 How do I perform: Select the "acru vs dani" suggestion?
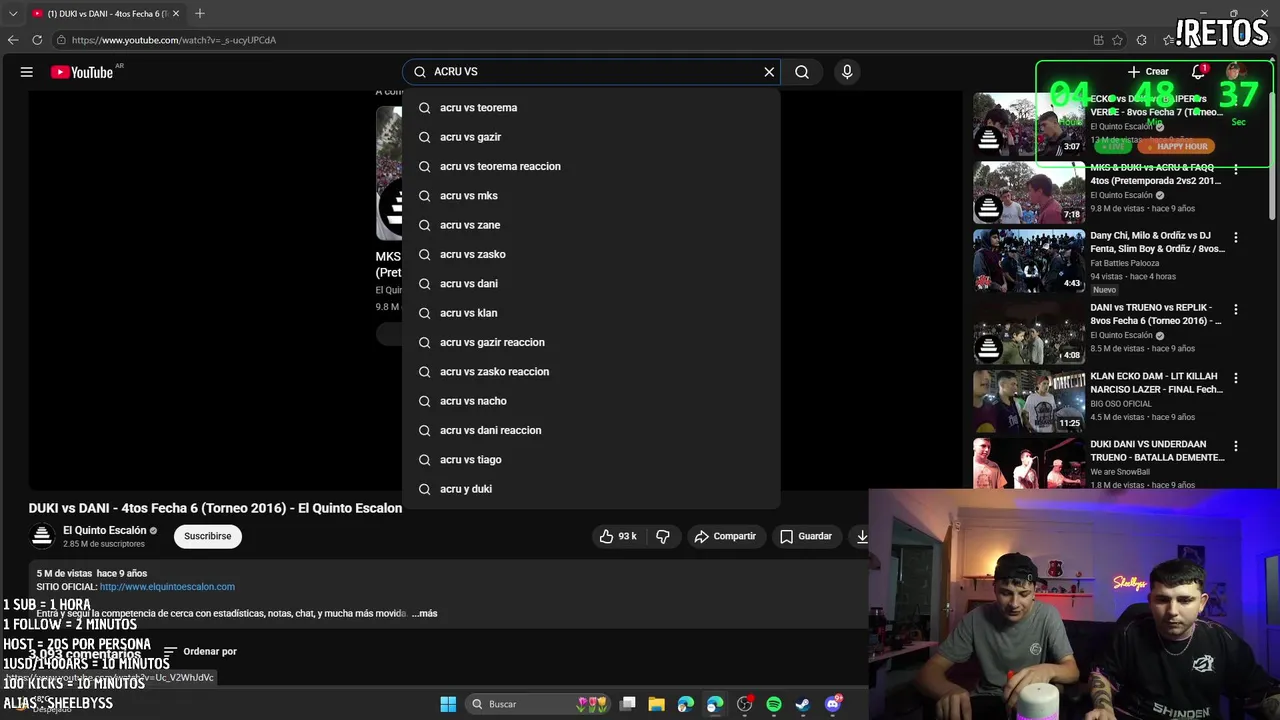pyautogui.click(x=591, y=284)
